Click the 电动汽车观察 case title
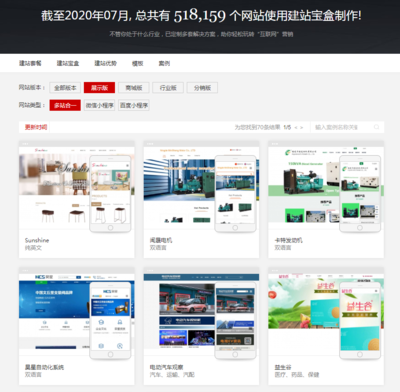 coord(166,367)
